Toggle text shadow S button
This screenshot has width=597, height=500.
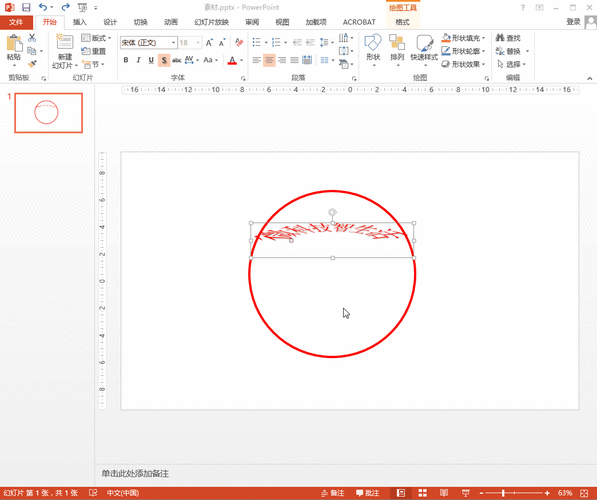point(164,60)
